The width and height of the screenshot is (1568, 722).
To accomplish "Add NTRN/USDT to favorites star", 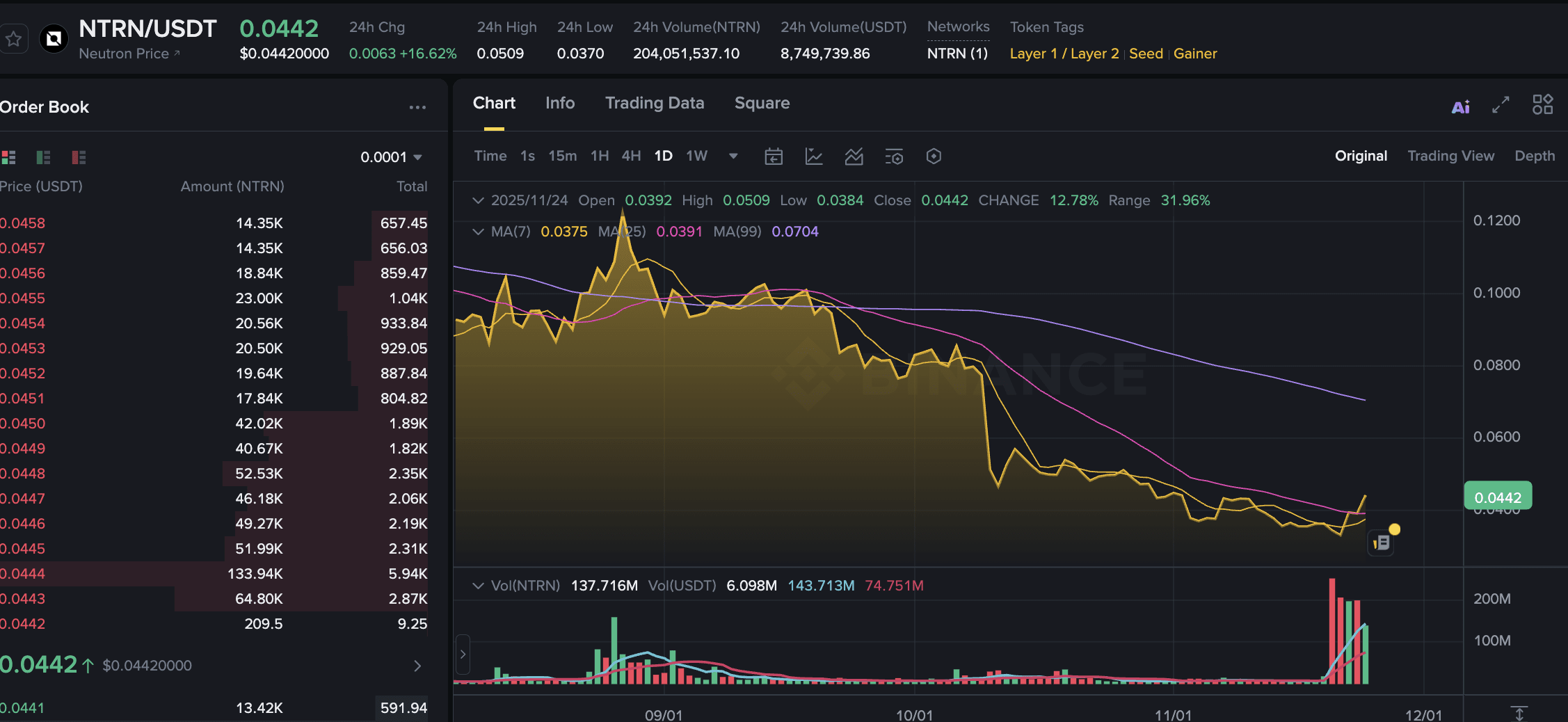I will (15, 38).
